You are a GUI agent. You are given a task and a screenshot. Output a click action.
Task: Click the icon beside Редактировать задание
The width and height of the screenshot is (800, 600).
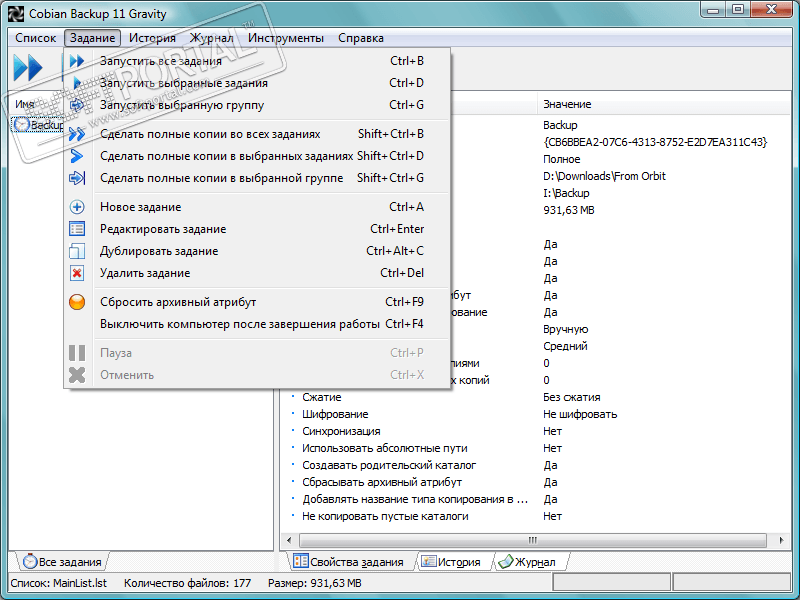[77, 229]
